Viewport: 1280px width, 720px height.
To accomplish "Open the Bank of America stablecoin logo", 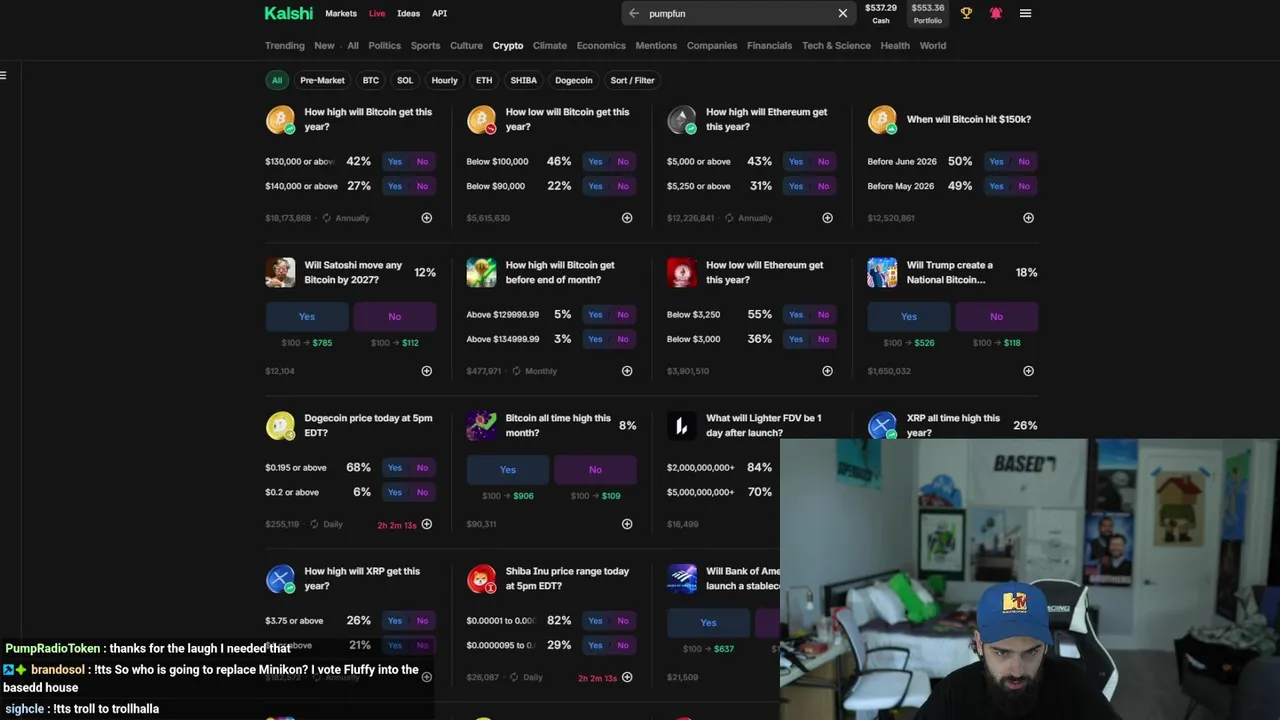I will [x=682, y=579].
